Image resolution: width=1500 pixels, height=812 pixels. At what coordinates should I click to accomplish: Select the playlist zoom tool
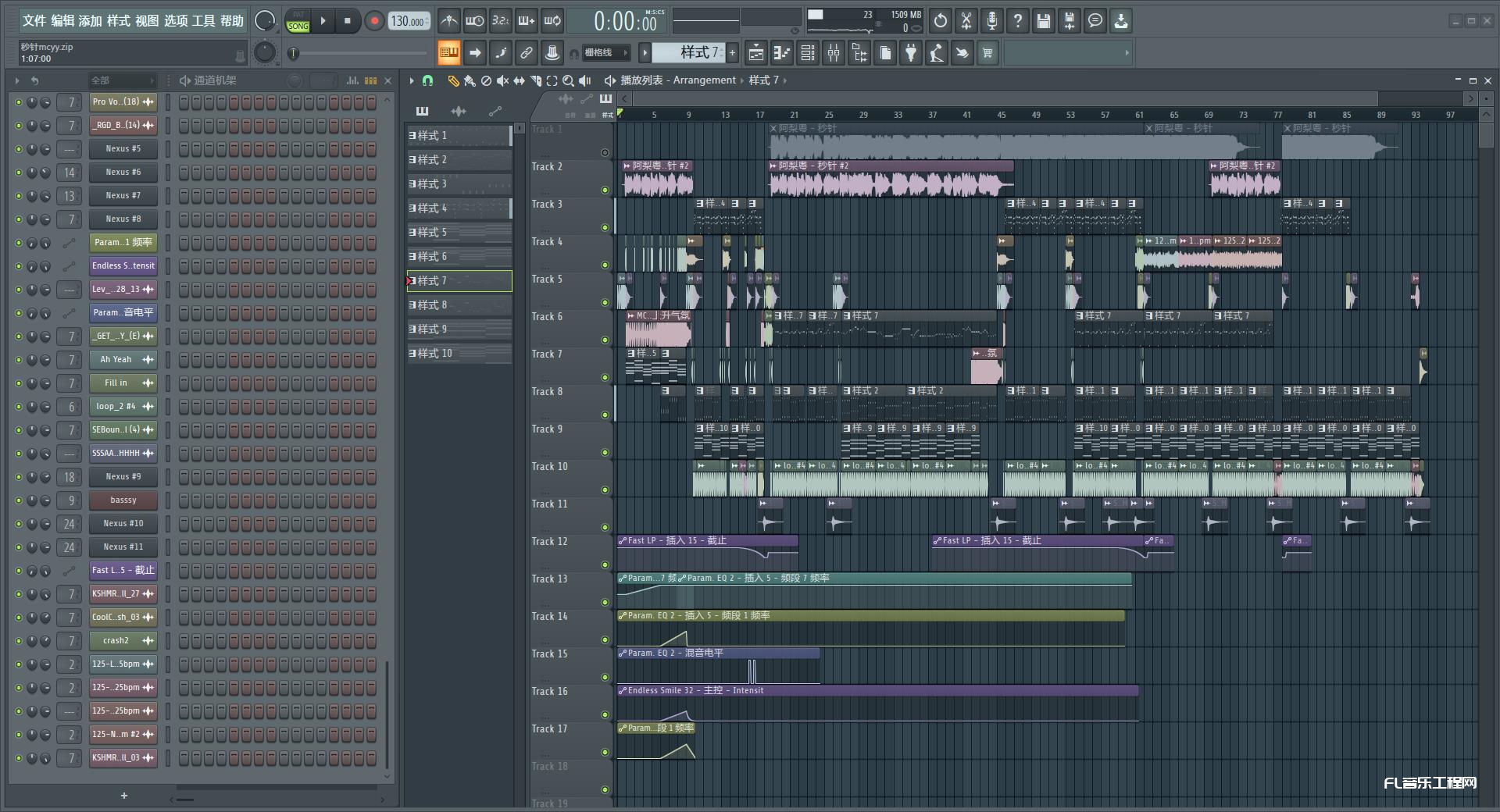(x=569, y=80)
